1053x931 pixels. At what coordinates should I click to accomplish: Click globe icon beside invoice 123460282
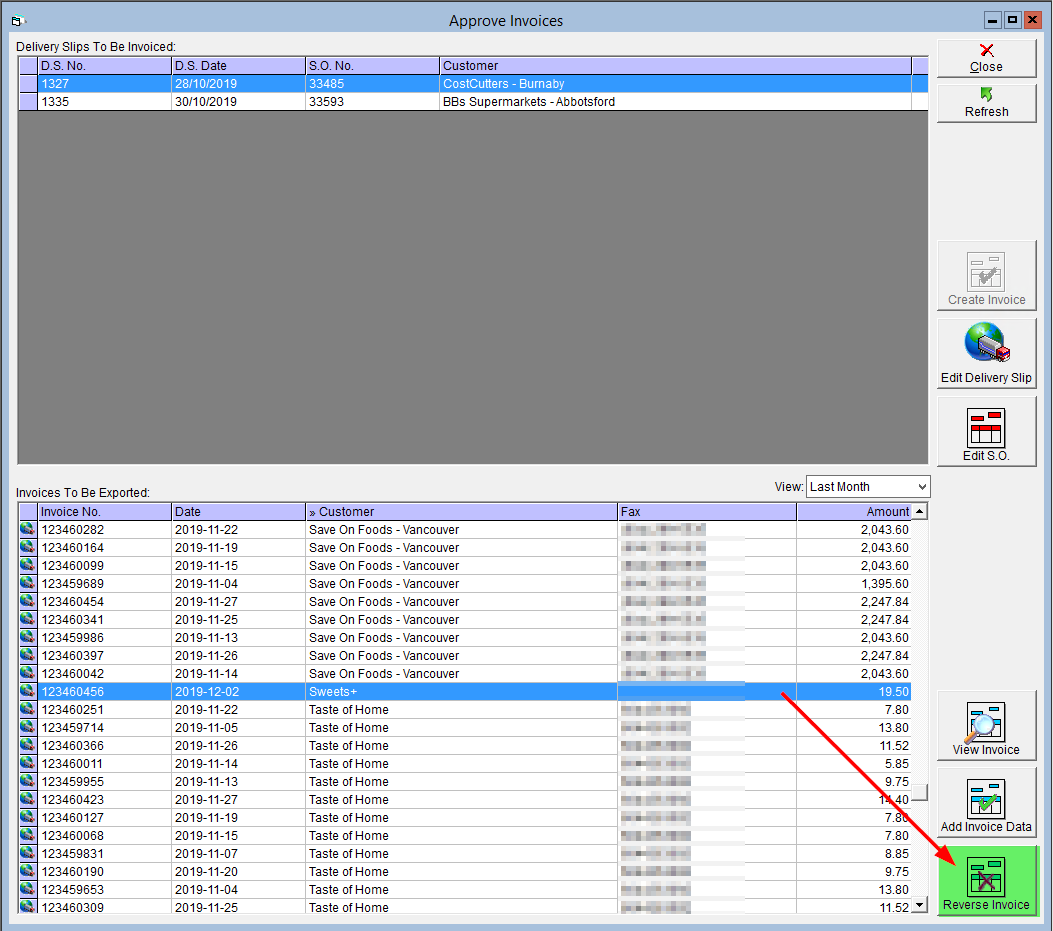pyautogui.click(x=28, y=529)
